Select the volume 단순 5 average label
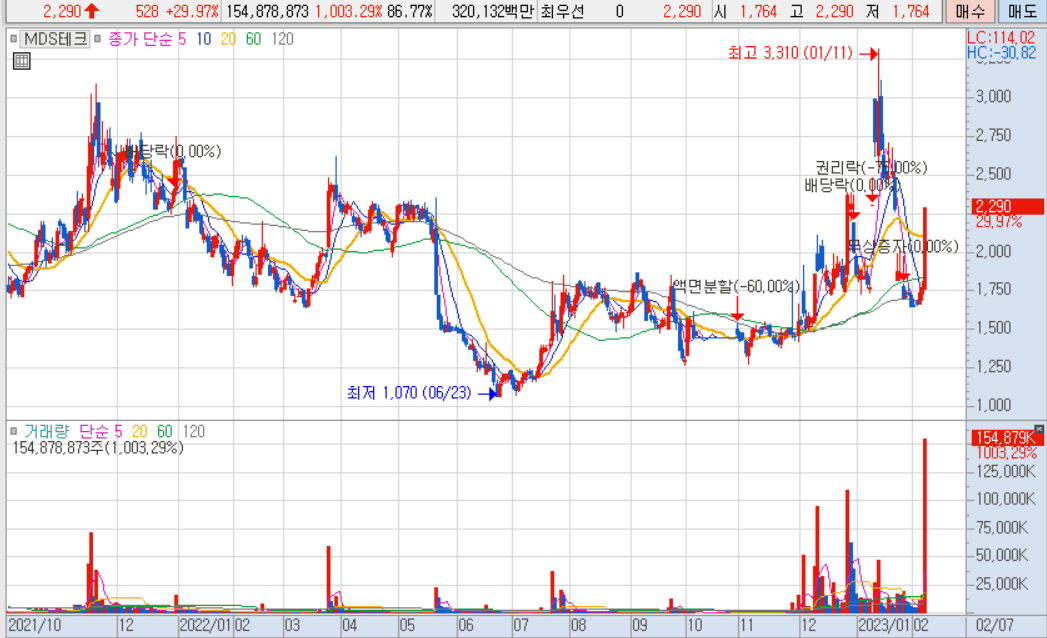Screen dimensions: 1047x638 tap(101, 432)
